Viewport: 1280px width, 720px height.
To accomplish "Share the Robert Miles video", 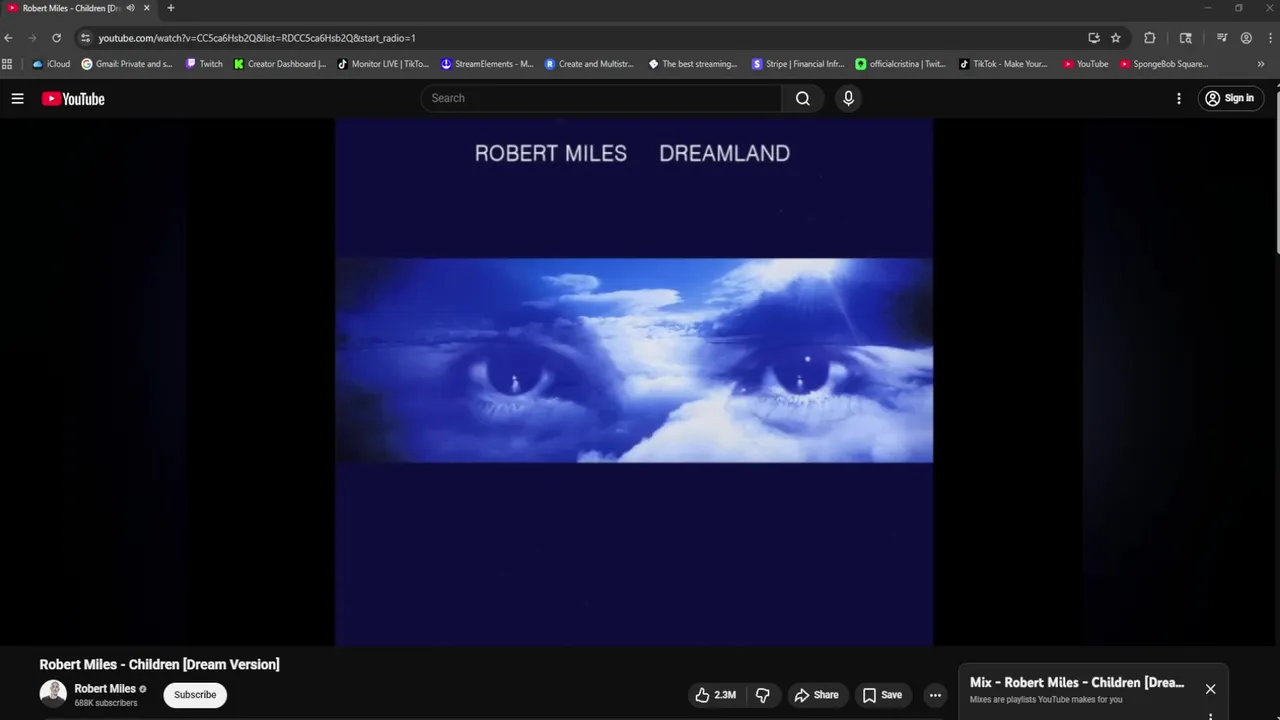I will pyautogui.click(x=816, y=695).
